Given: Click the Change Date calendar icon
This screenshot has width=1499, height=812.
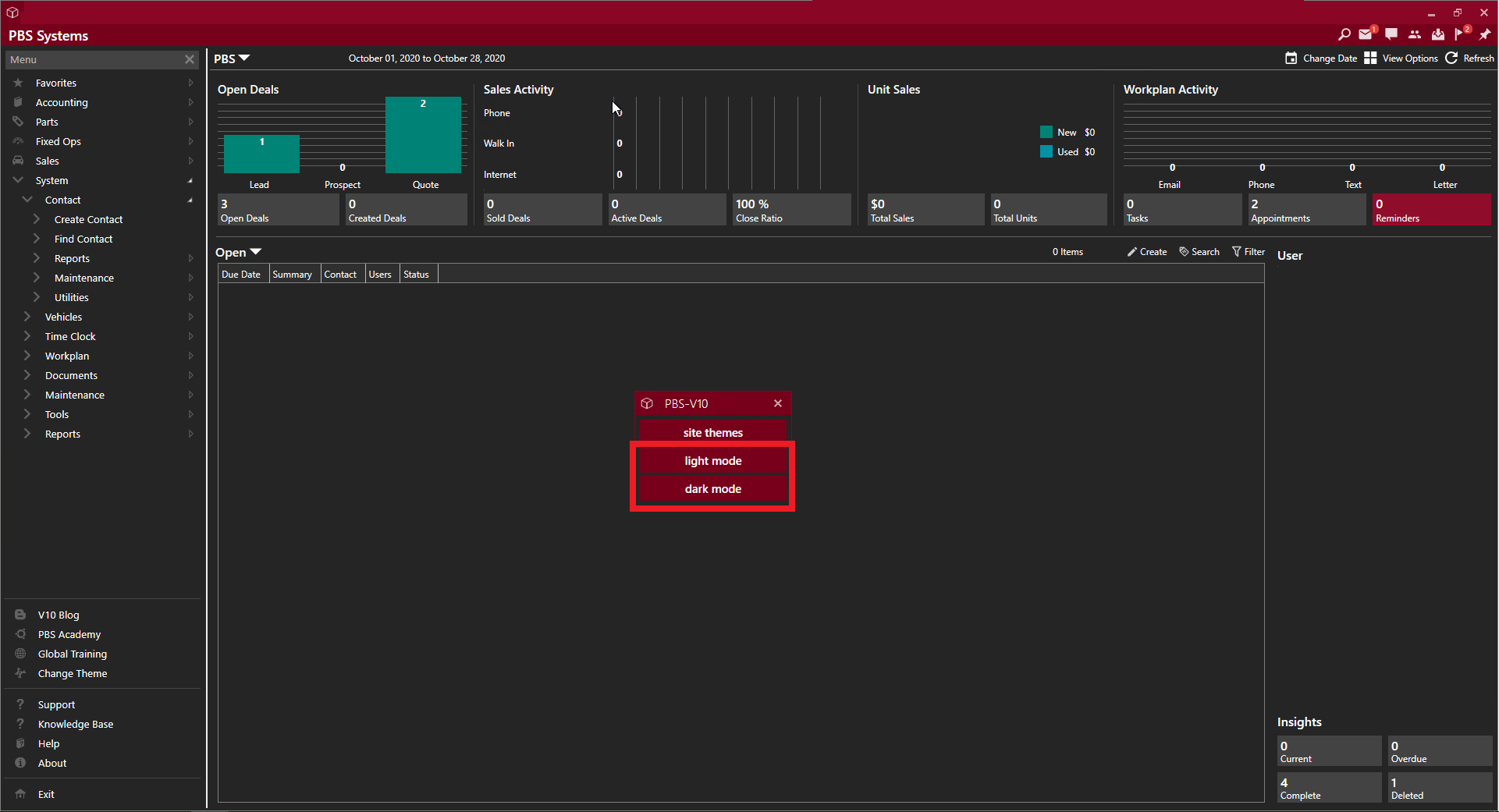Looking at the screenshot, I should point(1291,59).
